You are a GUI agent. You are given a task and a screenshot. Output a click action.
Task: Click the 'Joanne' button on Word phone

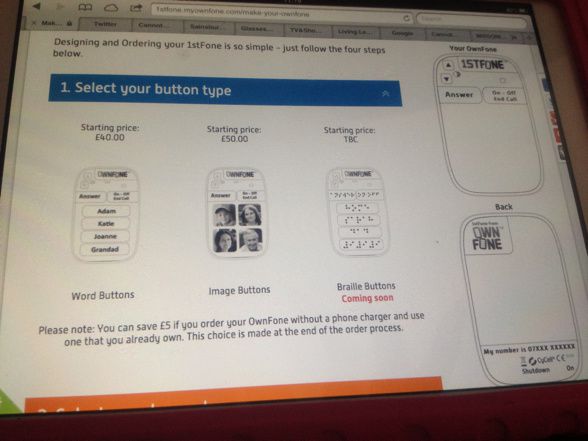click(105, 237)
